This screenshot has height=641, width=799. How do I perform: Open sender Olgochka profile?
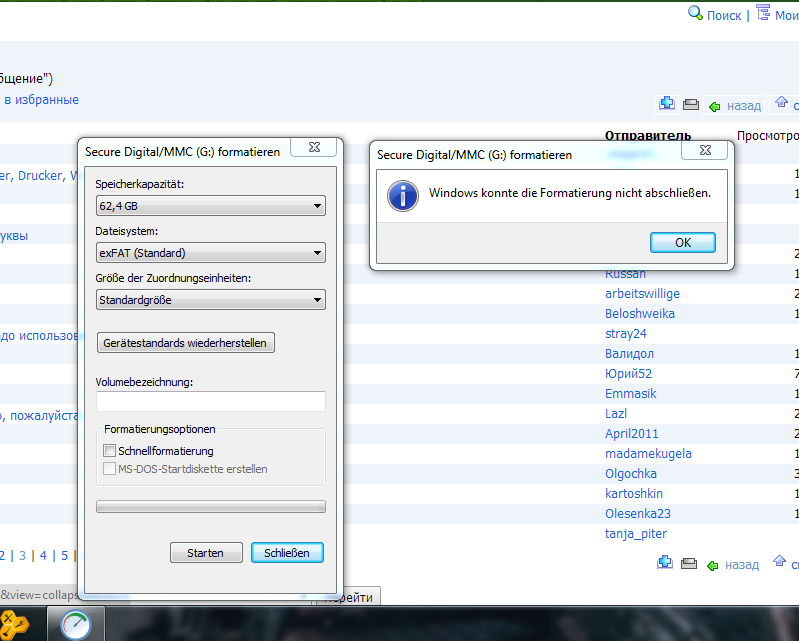(x=630, y=474)
